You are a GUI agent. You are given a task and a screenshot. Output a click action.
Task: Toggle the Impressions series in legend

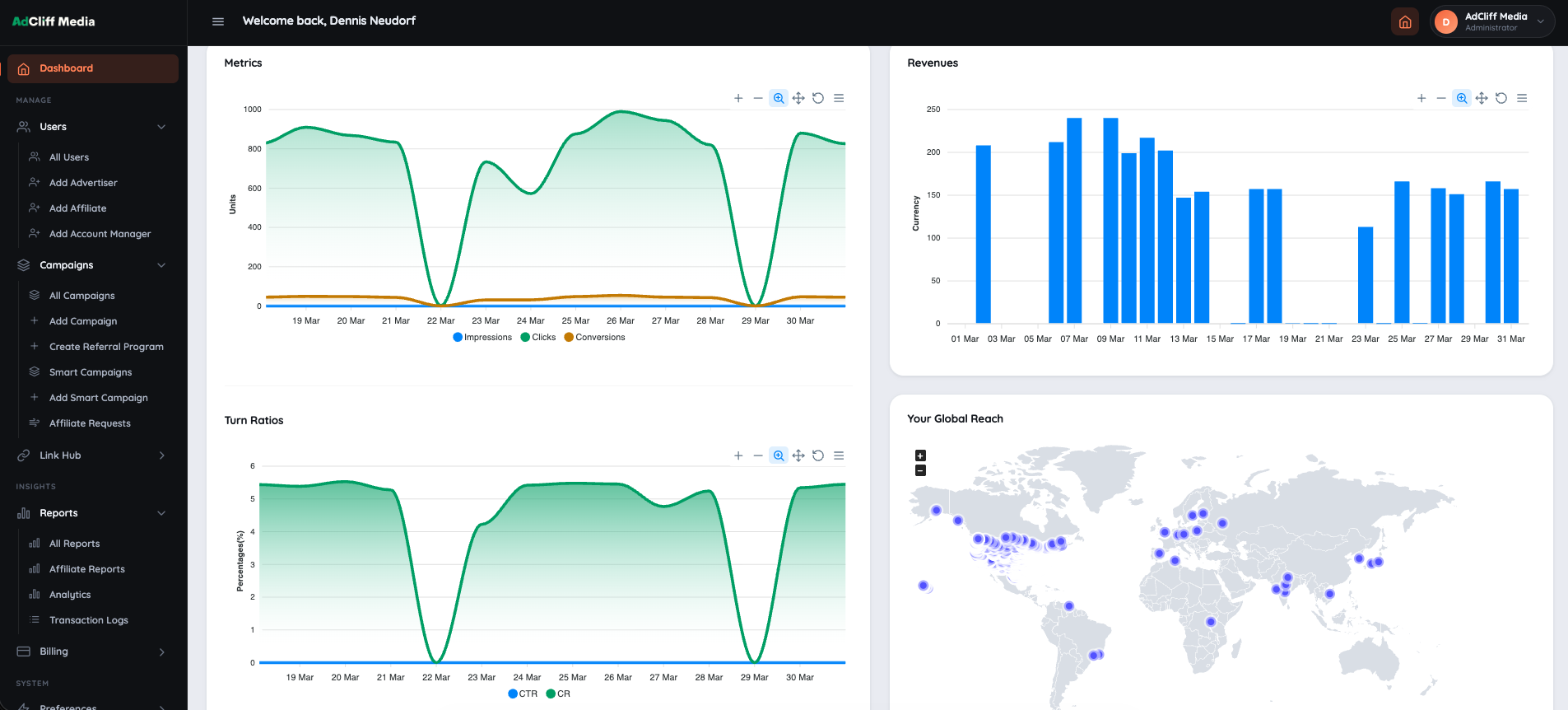coord(482,337)
